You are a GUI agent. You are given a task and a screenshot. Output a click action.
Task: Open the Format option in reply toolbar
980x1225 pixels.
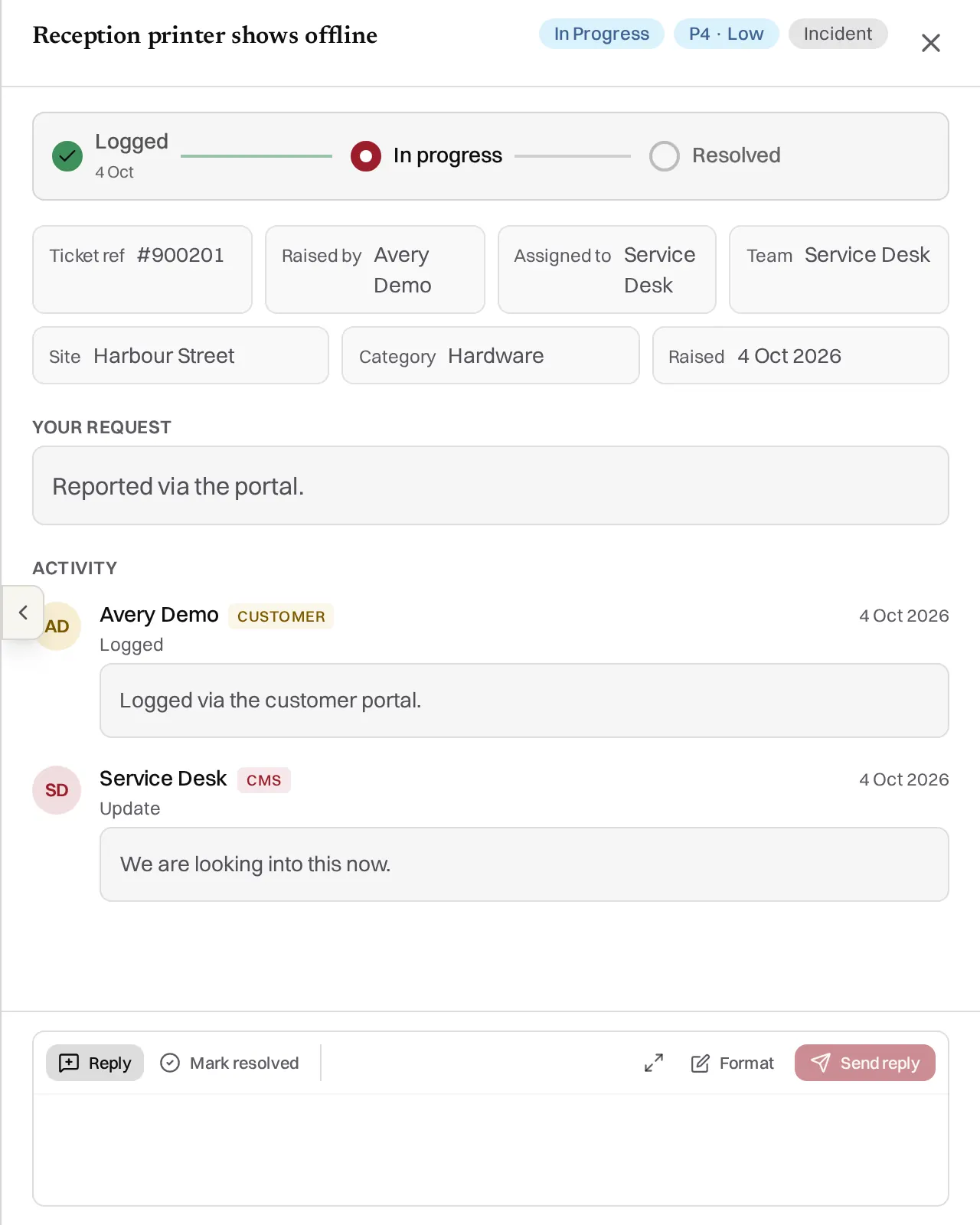click(x=733, y=1063)
